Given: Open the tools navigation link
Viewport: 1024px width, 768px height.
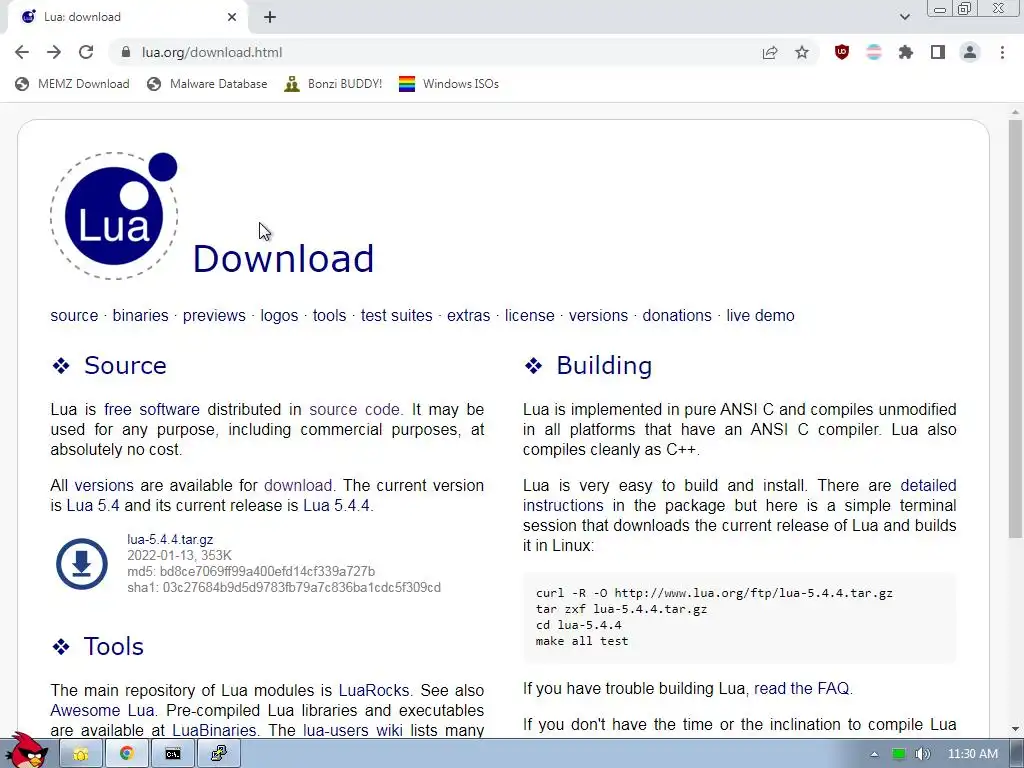Looking at the screenshot, I should coord(329,315).
